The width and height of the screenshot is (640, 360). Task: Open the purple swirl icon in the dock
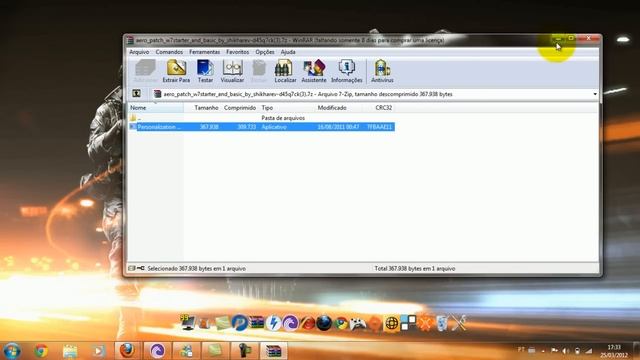click(x=290, y=323)
